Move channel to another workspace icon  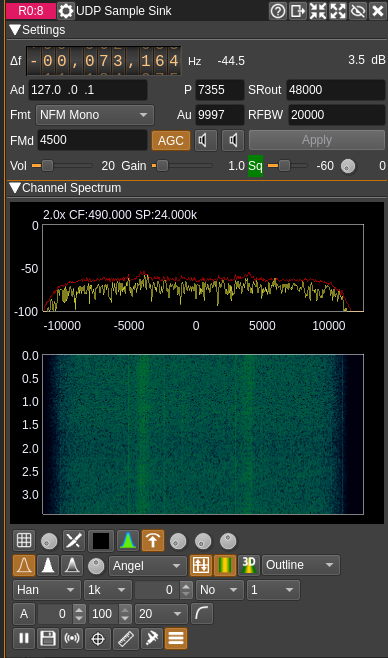click(298, 11)
